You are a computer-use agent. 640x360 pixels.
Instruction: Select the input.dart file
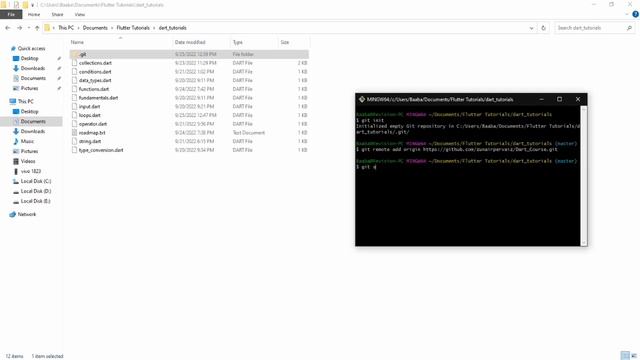89,106
